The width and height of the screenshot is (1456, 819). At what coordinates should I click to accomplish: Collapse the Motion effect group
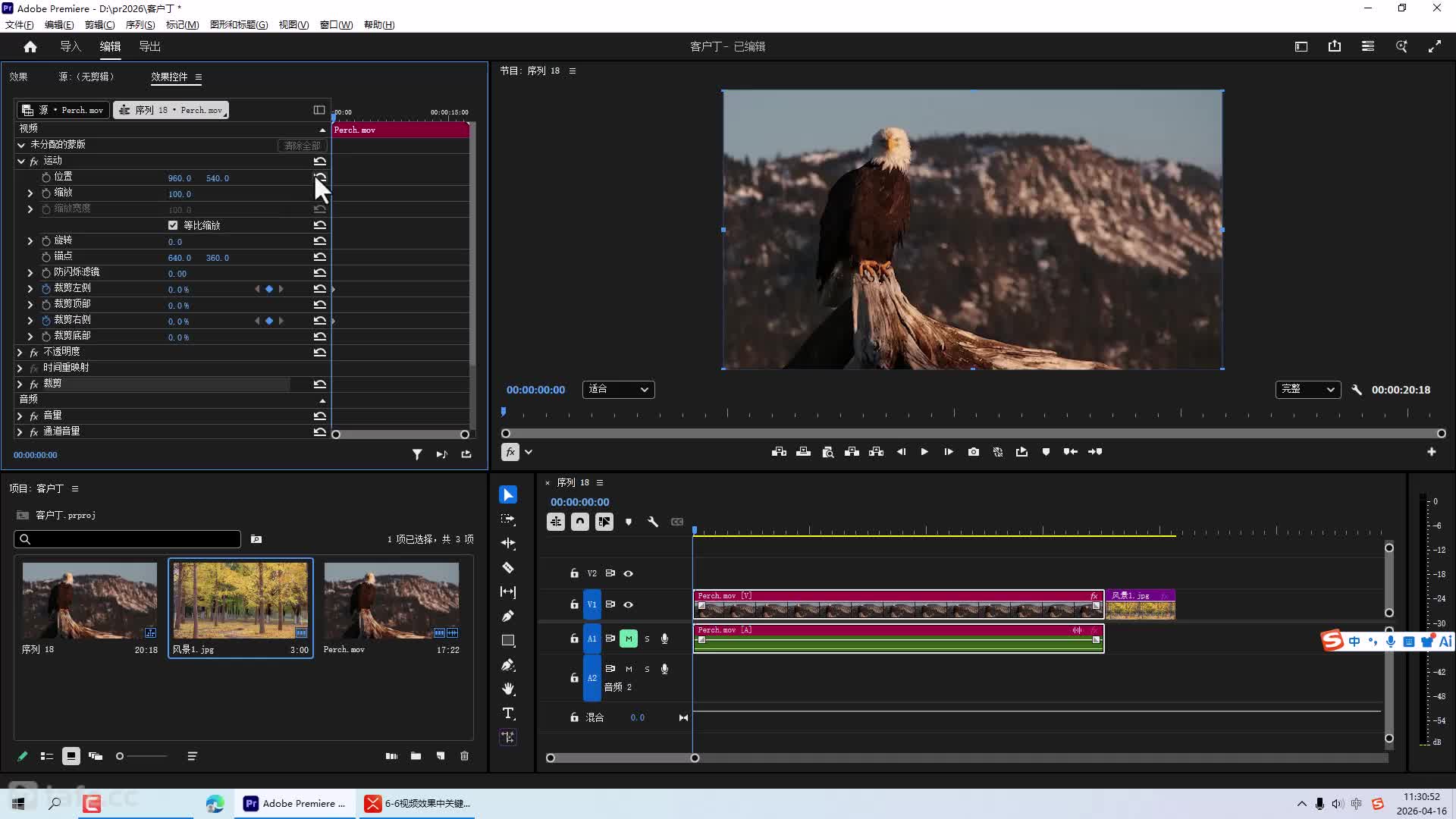click(21, 162)
